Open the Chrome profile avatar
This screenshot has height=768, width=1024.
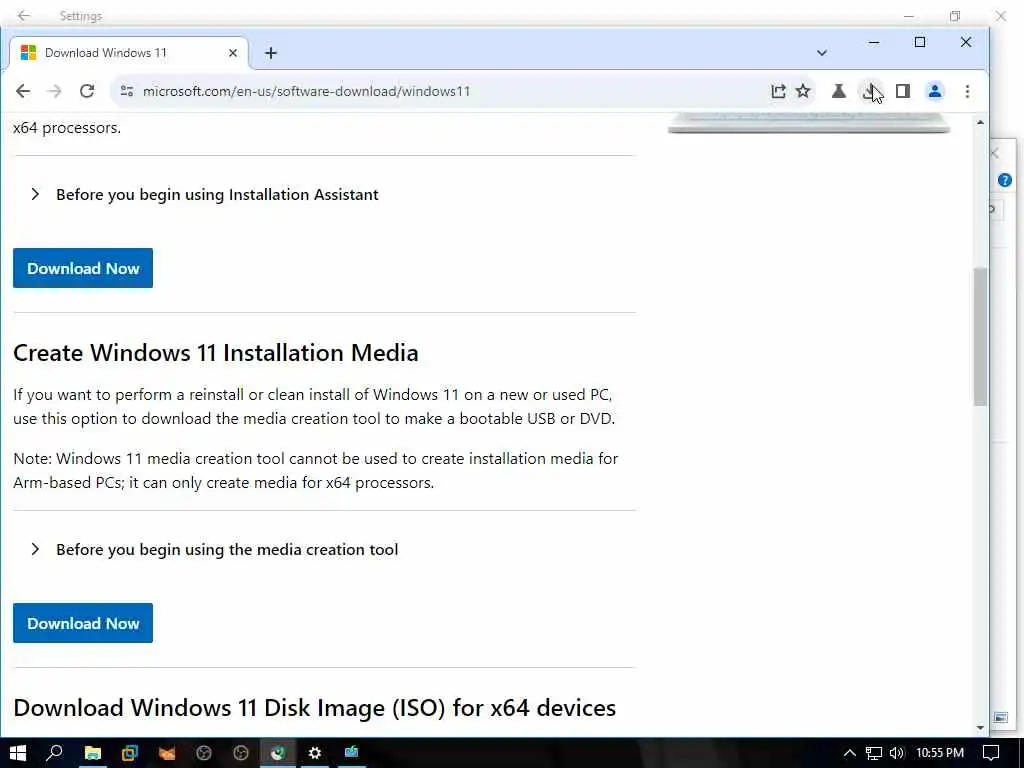(935, 91)
